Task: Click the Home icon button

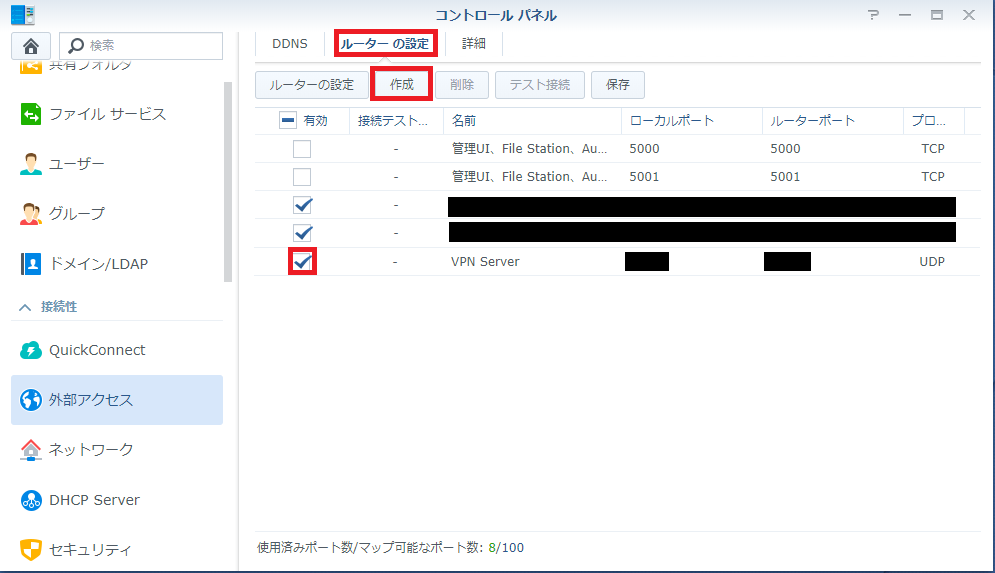Action: (x=30, y=46)
